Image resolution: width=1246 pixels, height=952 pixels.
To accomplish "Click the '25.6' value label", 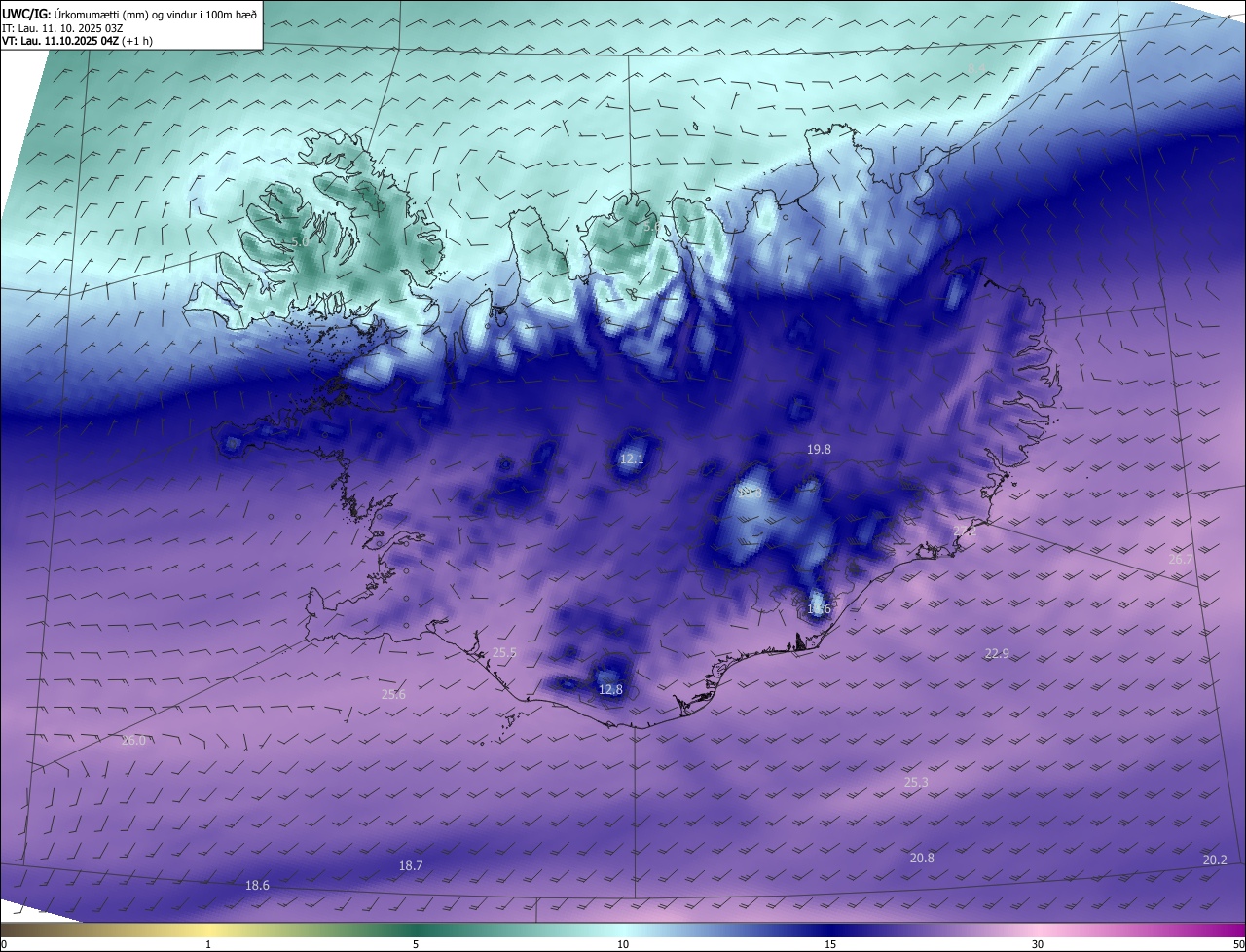I will pos(393,694).
